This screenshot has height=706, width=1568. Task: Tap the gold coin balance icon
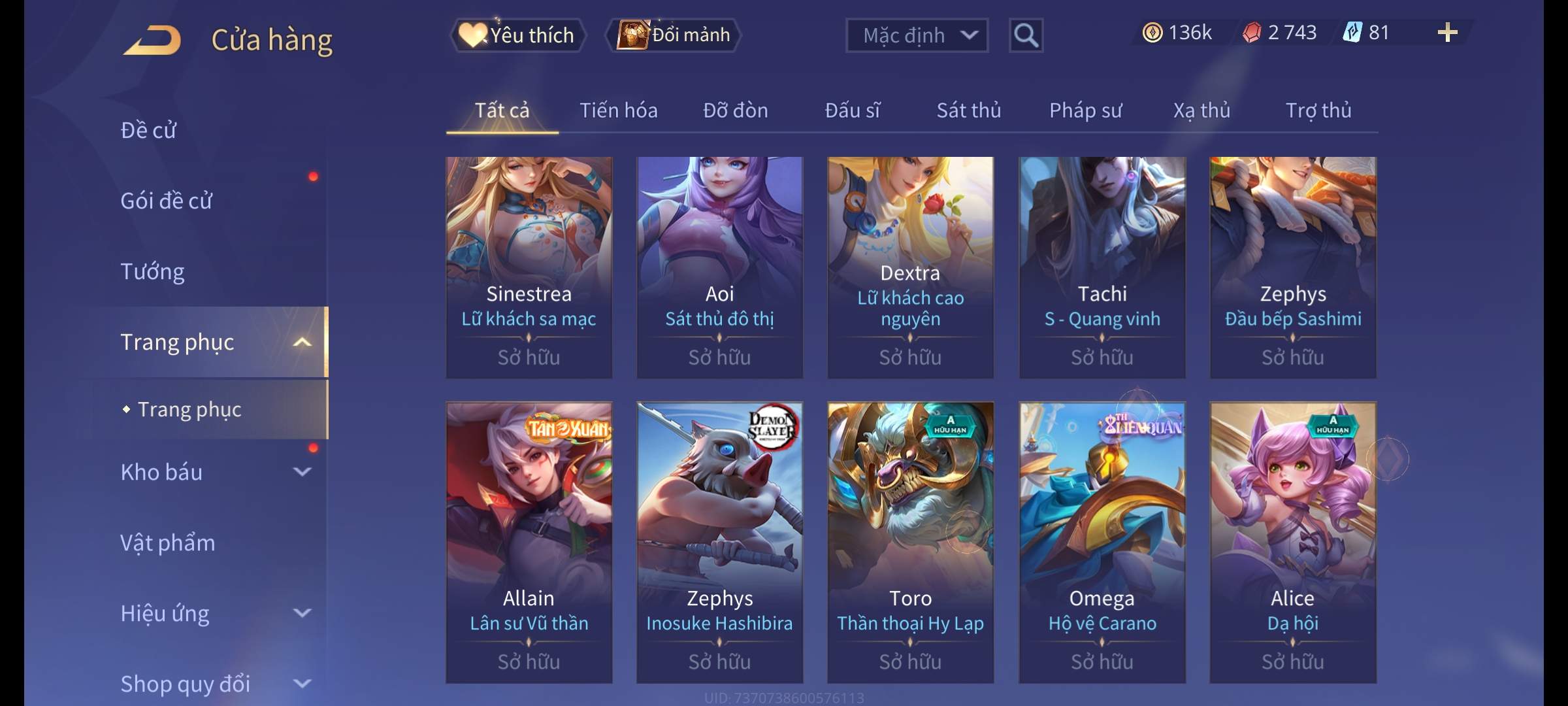coord(1152,33)
